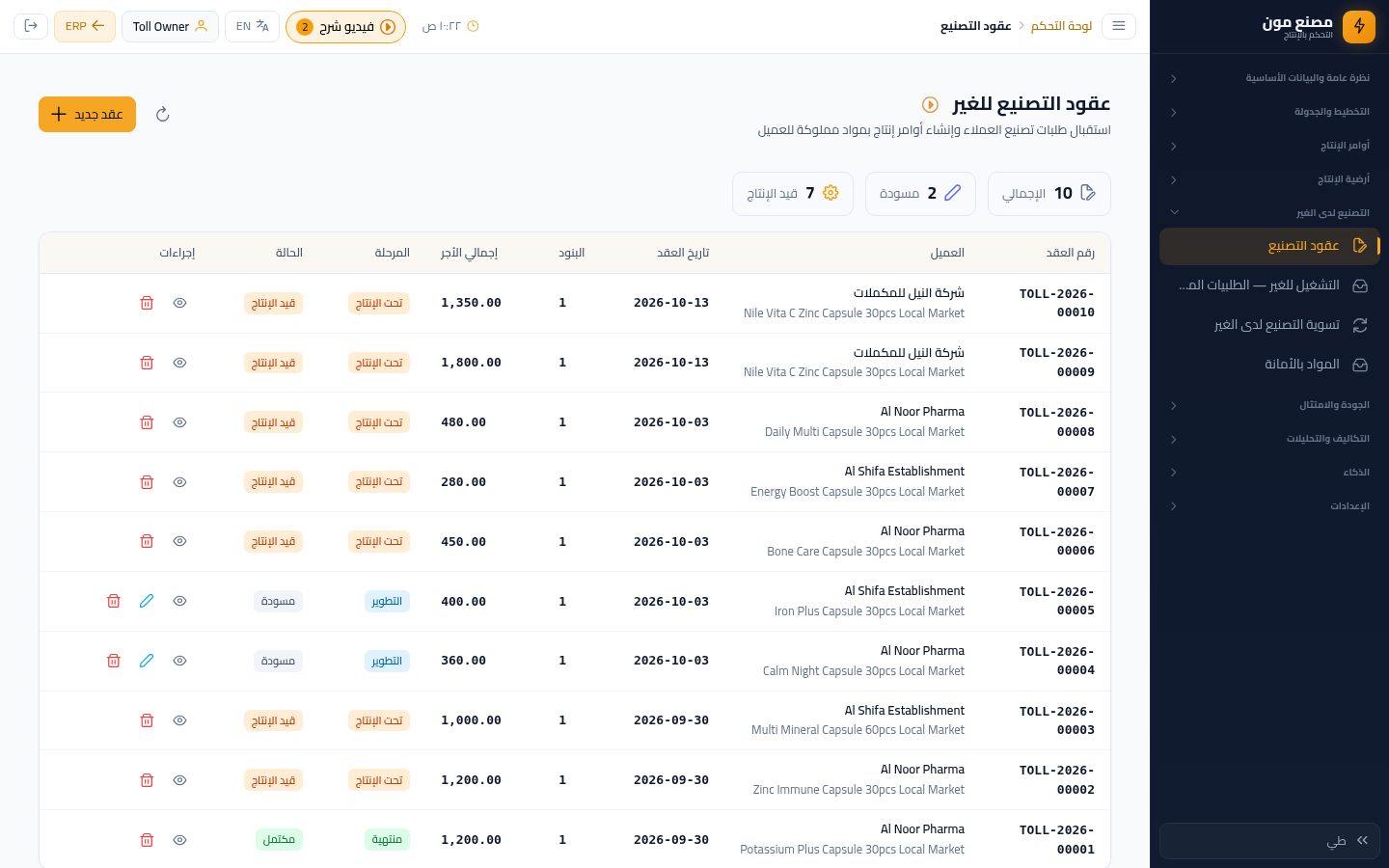This screenshot has height=868, width=1389.
Task: Delete draft contract TOLL-2026-00005
Action: [x=113, y=601]
